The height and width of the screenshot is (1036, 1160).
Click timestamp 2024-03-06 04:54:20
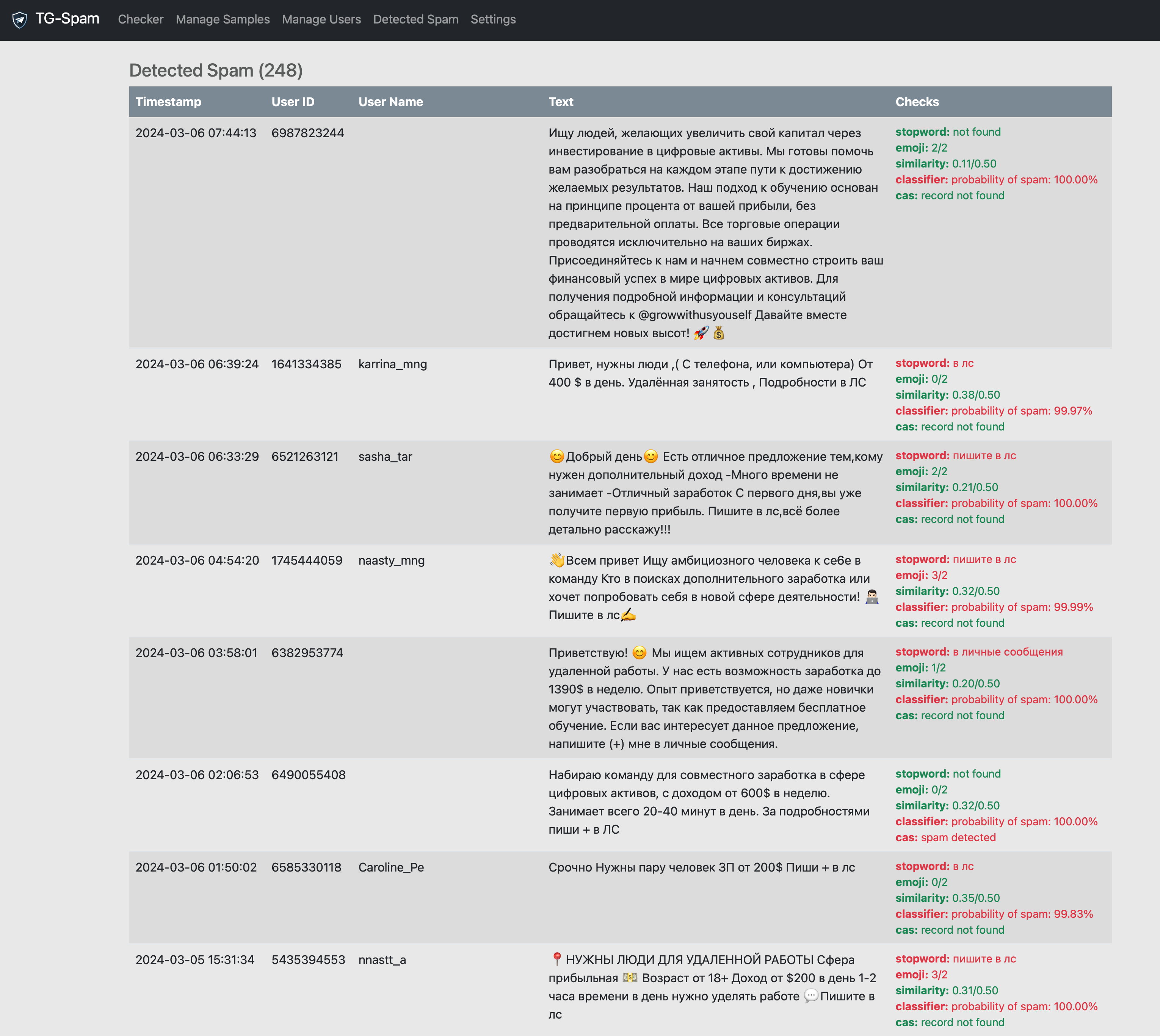[197, 561]
